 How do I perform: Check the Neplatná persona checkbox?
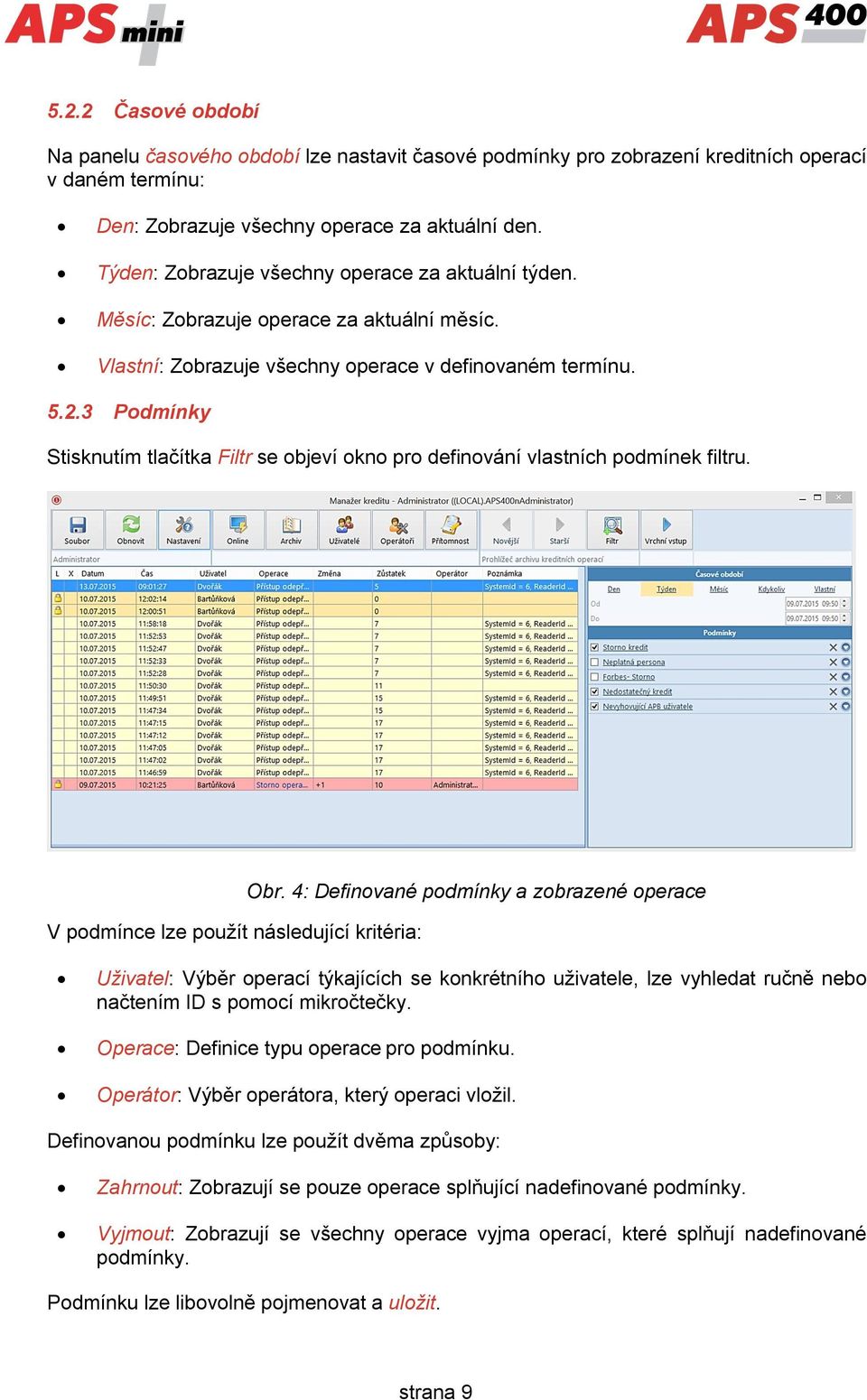[594, 662]
